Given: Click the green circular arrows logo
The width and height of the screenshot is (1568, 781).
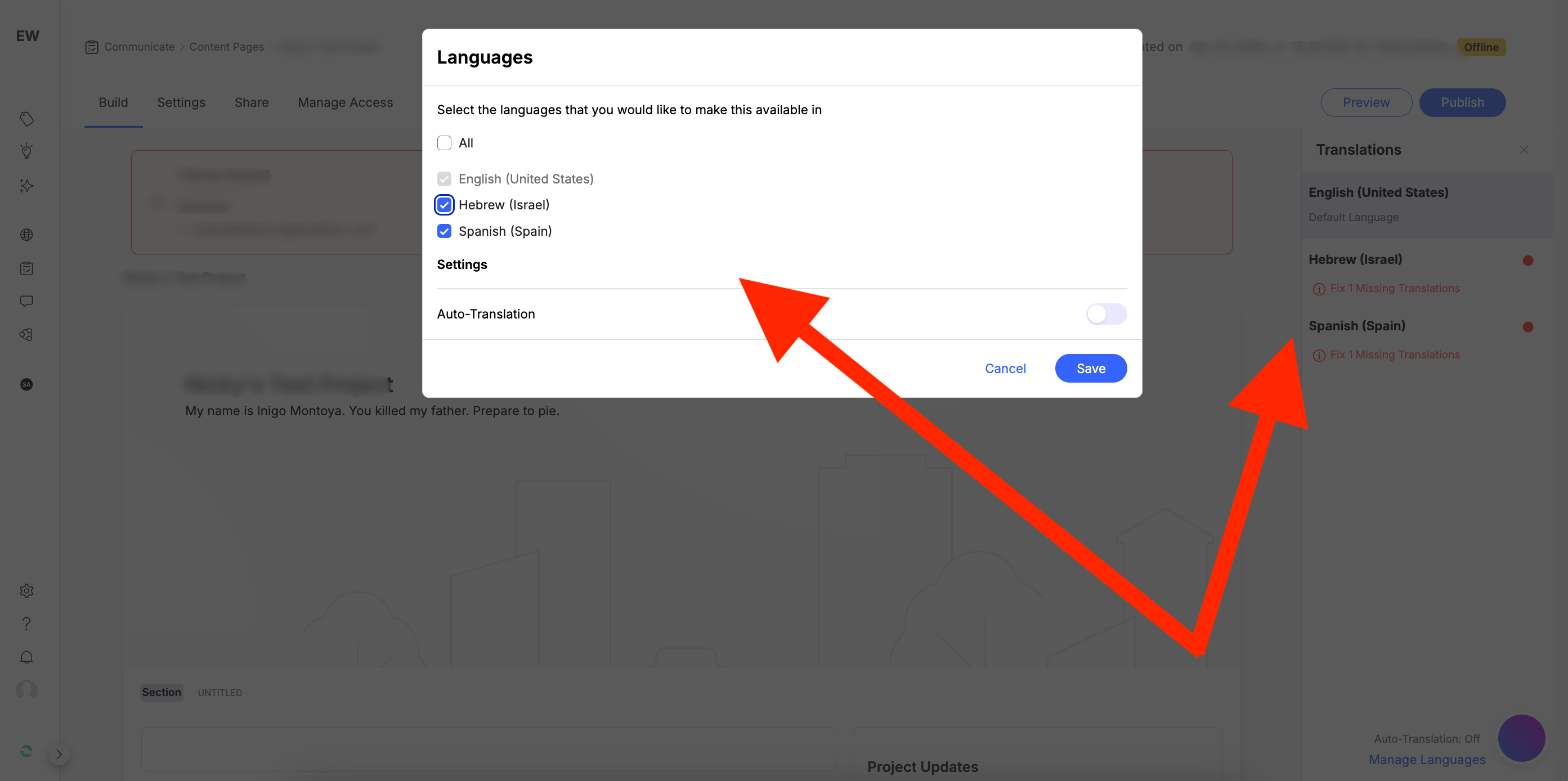Looking at the screenshot, I should pos(27,751).
